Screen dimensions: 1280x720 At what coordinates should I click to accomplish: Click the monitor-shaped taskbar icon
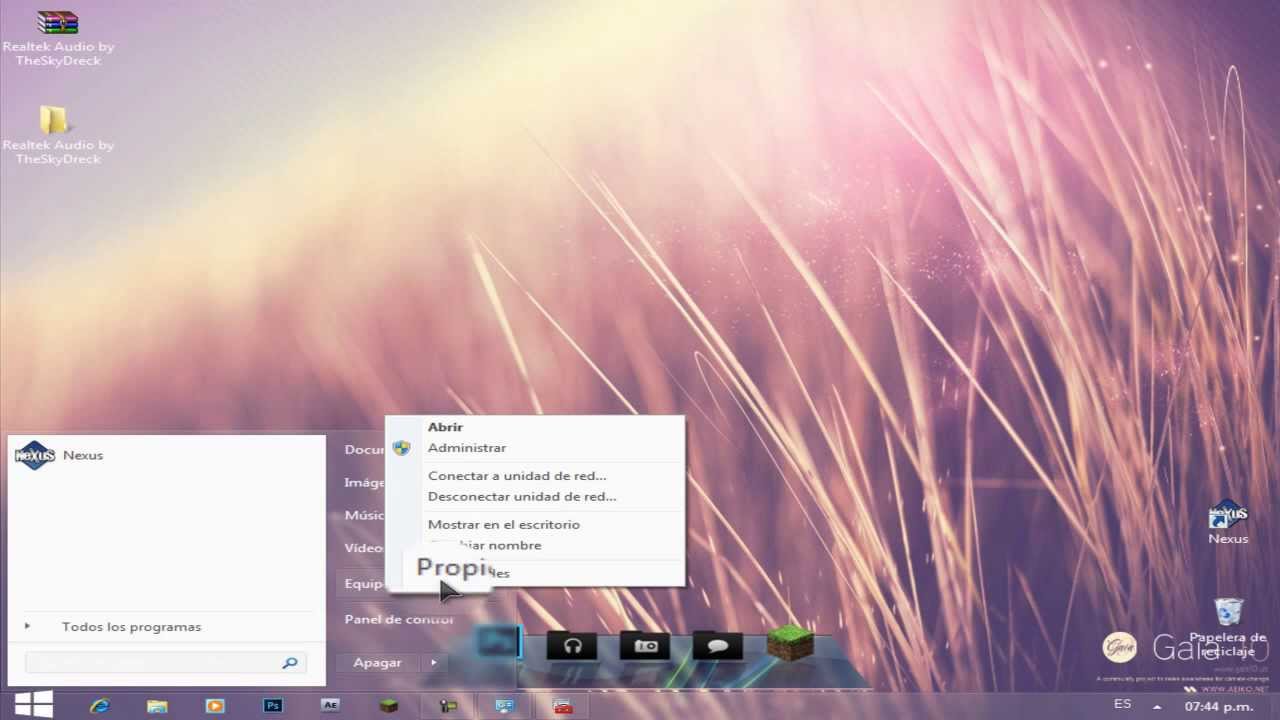click(504, 706)
